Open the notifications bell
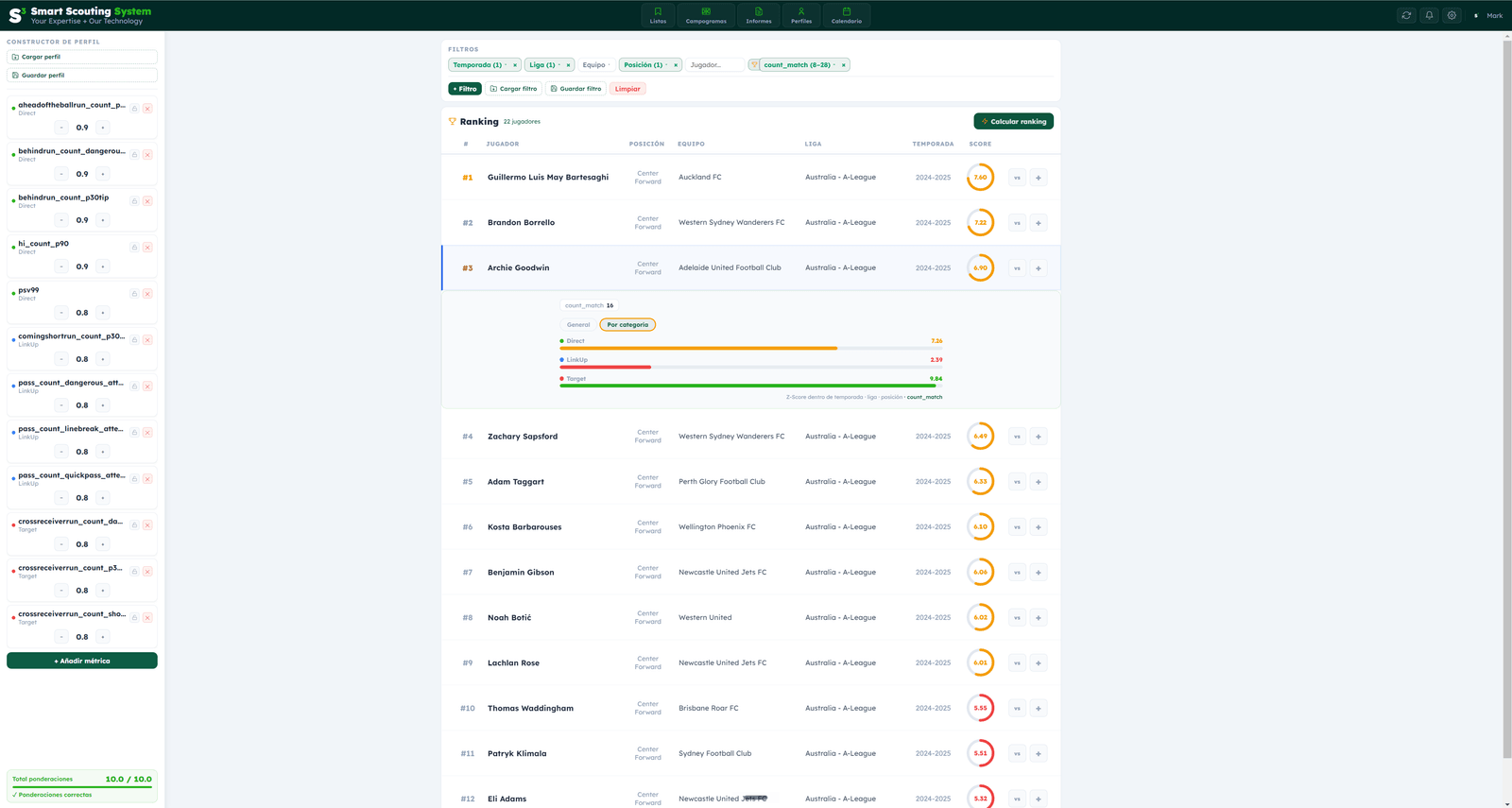The width and height of the screenshot is (1512, 808). (1429, 15)
